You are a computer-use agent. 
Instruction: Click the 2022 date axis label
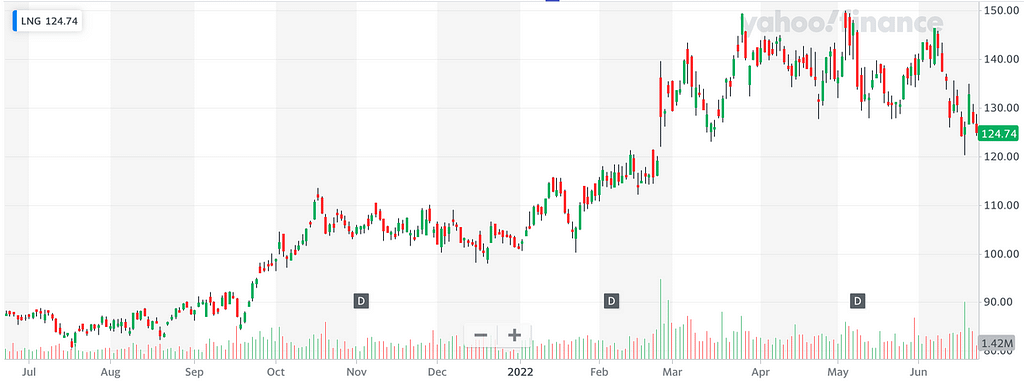(520, 373)
